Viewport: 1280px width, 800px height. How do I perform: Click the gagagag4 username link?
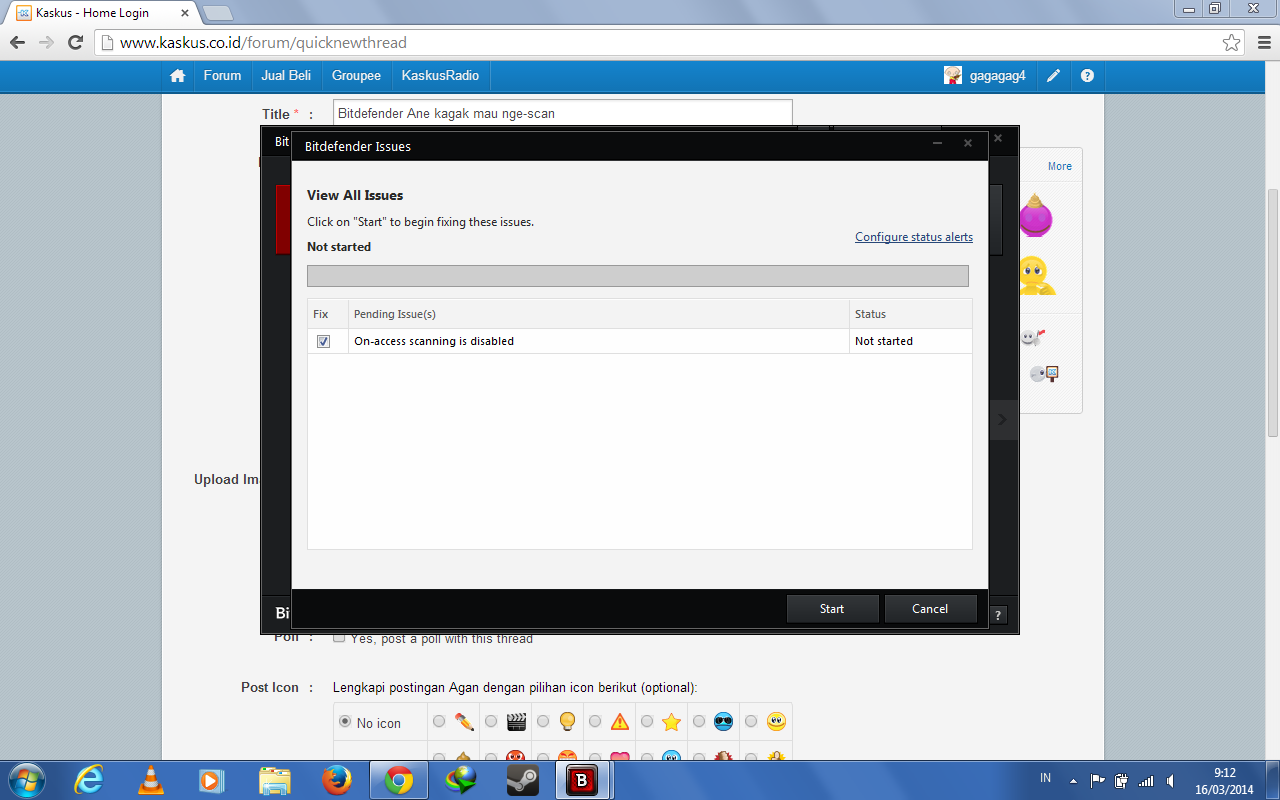[998, 76]
